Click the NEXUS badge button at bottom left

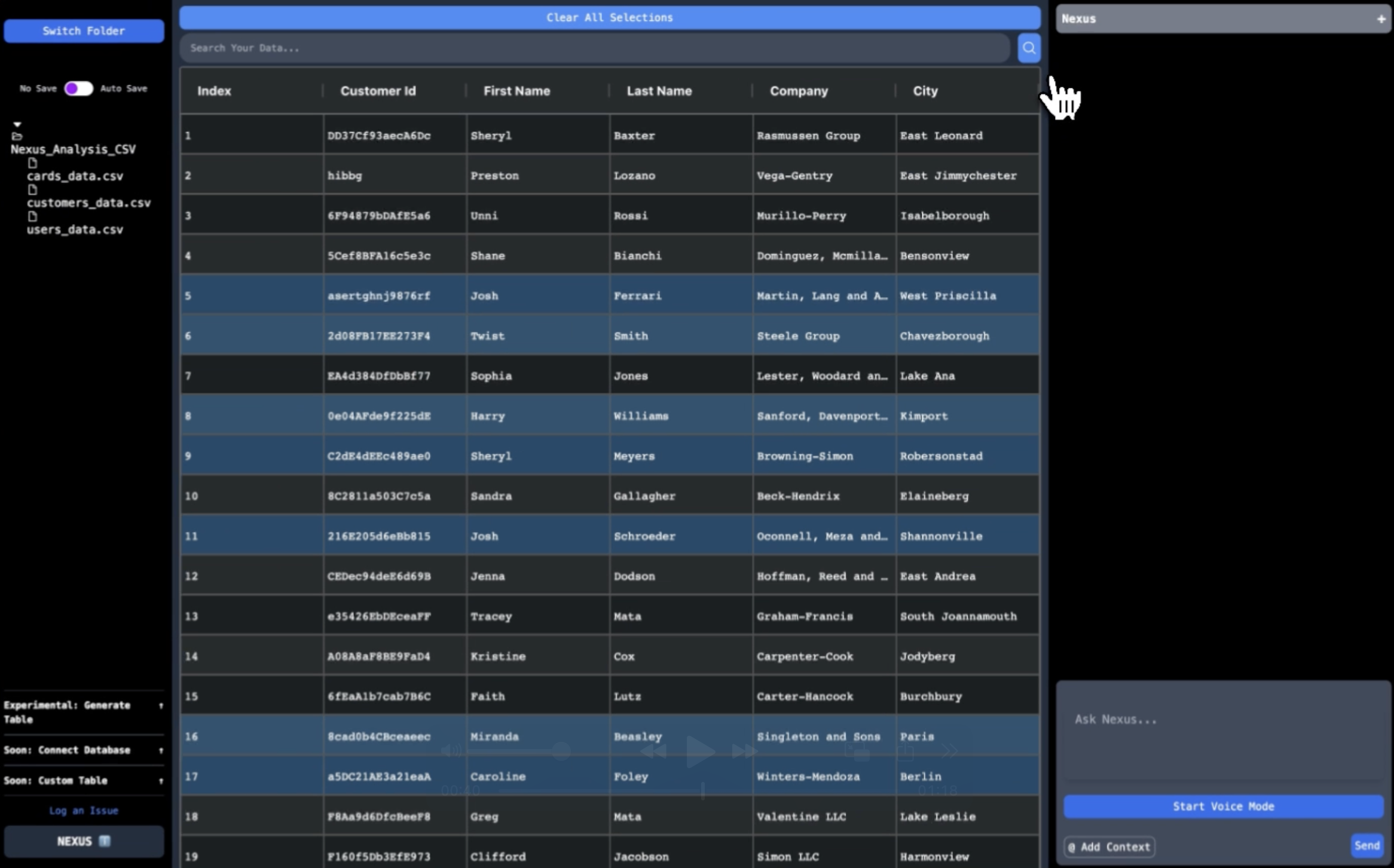point(84,841)
